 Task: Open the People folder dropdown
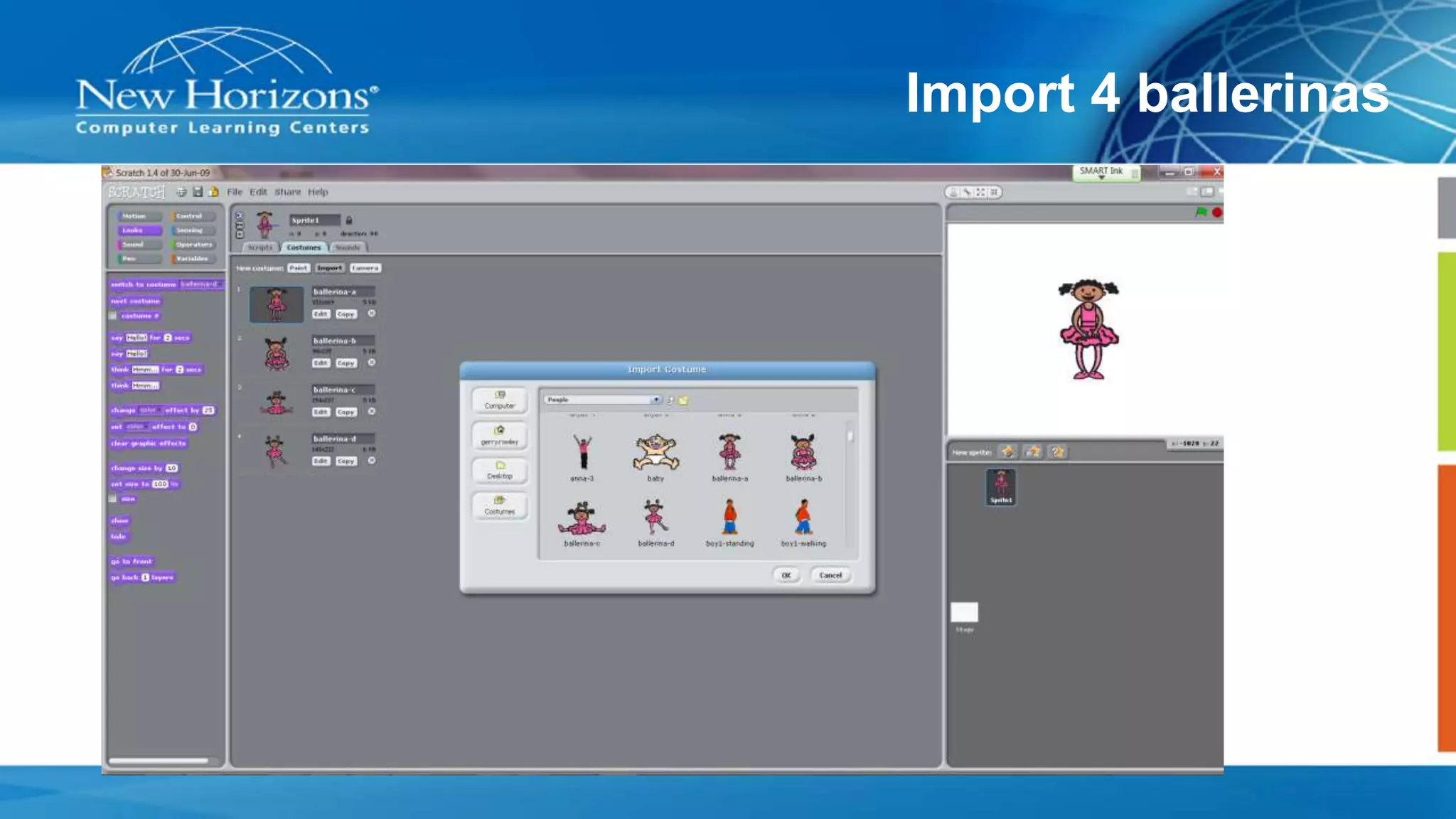656,400
